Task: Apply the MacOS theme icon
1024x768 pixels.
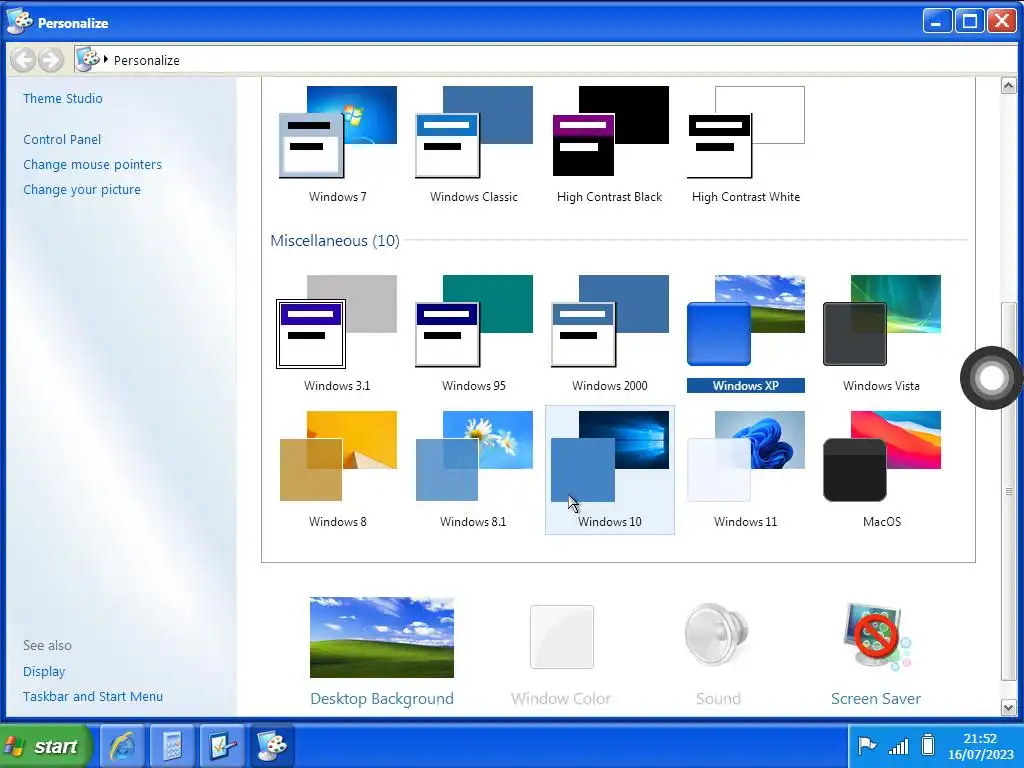Action: click(x=882, y=456)
